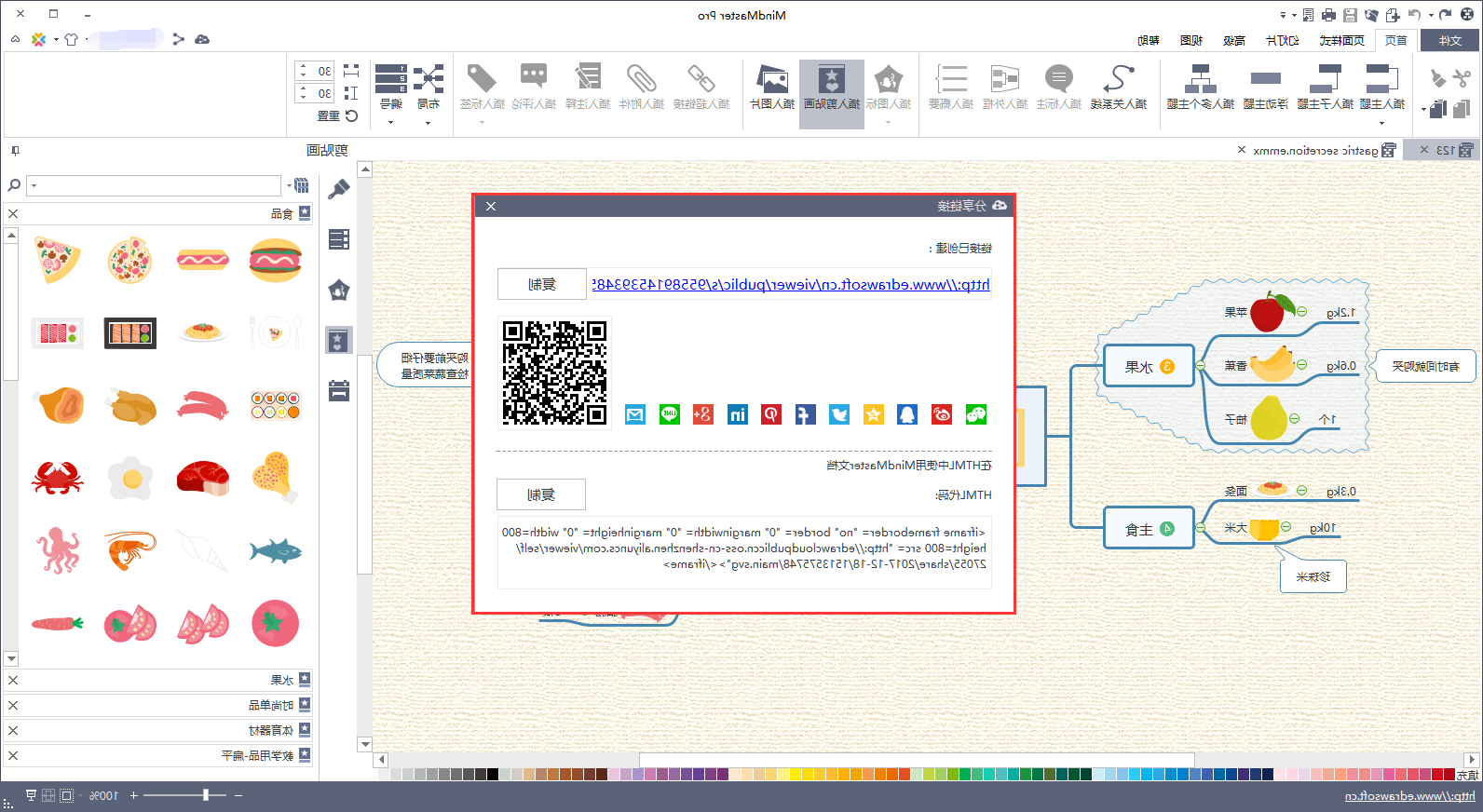Share via Pinterest icon in share dialog
Viewport: 1483px width, 812px height.
click(x=771, y=414)
